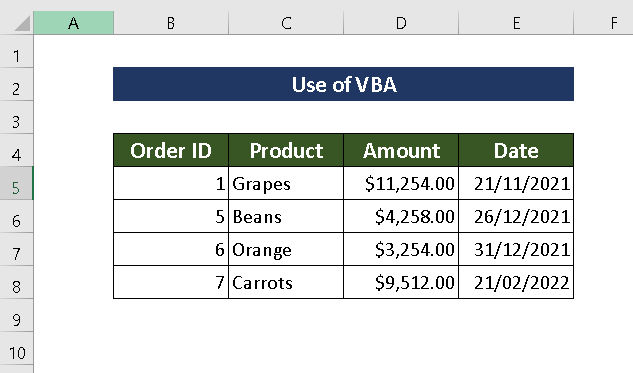Screen dimensions: 633x373
Task: Click the Select All corner triangle
Action: coord(22,23)
